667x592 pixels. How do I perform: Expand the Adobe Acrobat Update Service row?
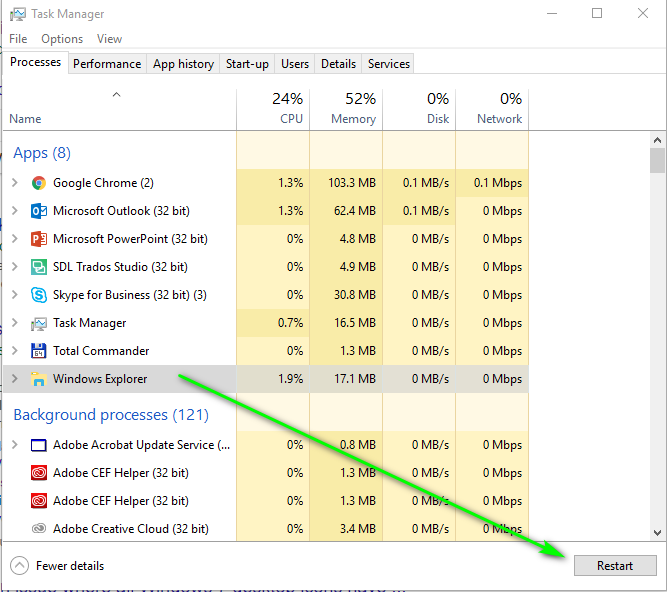click(x=15, y=445)
